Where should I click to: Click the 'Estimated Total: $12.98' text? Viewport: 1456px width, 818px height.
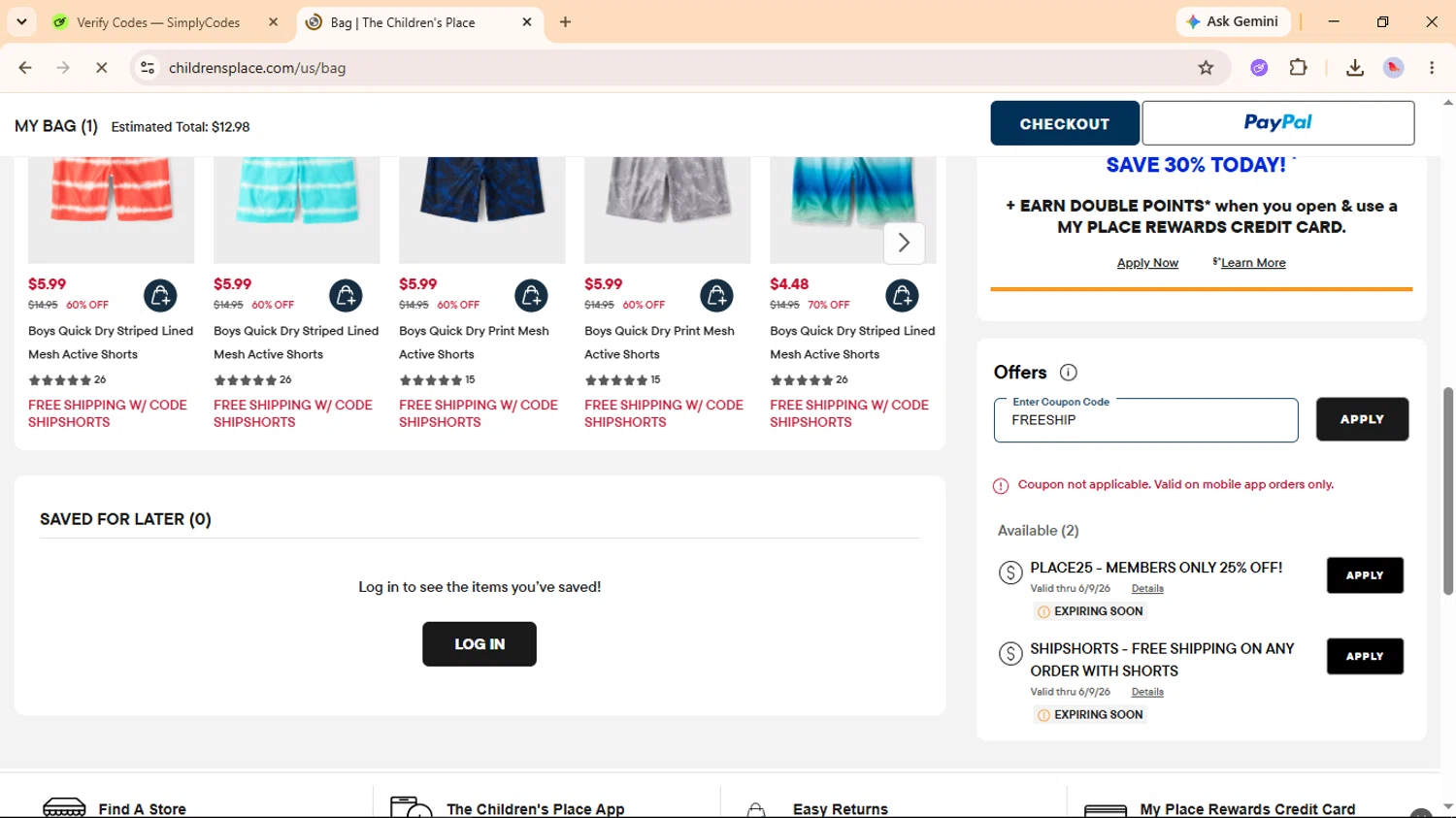coord(181,127)
